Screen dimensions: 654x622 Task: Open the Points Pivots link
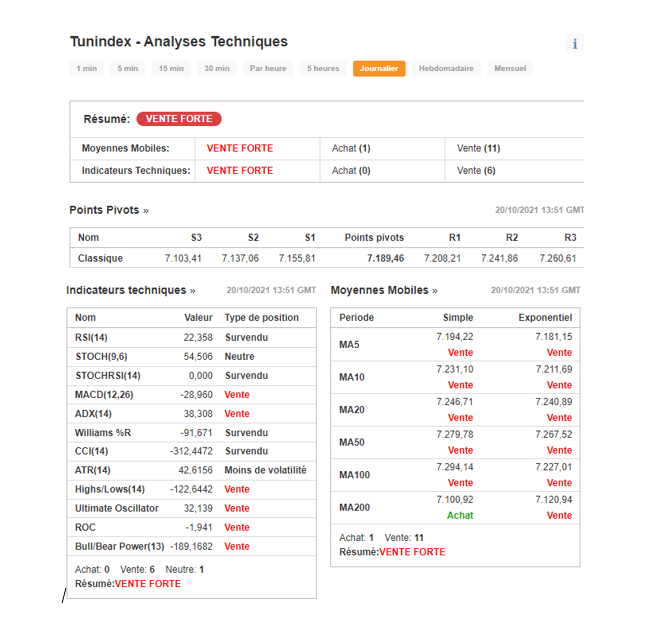[x=108, y=210]
